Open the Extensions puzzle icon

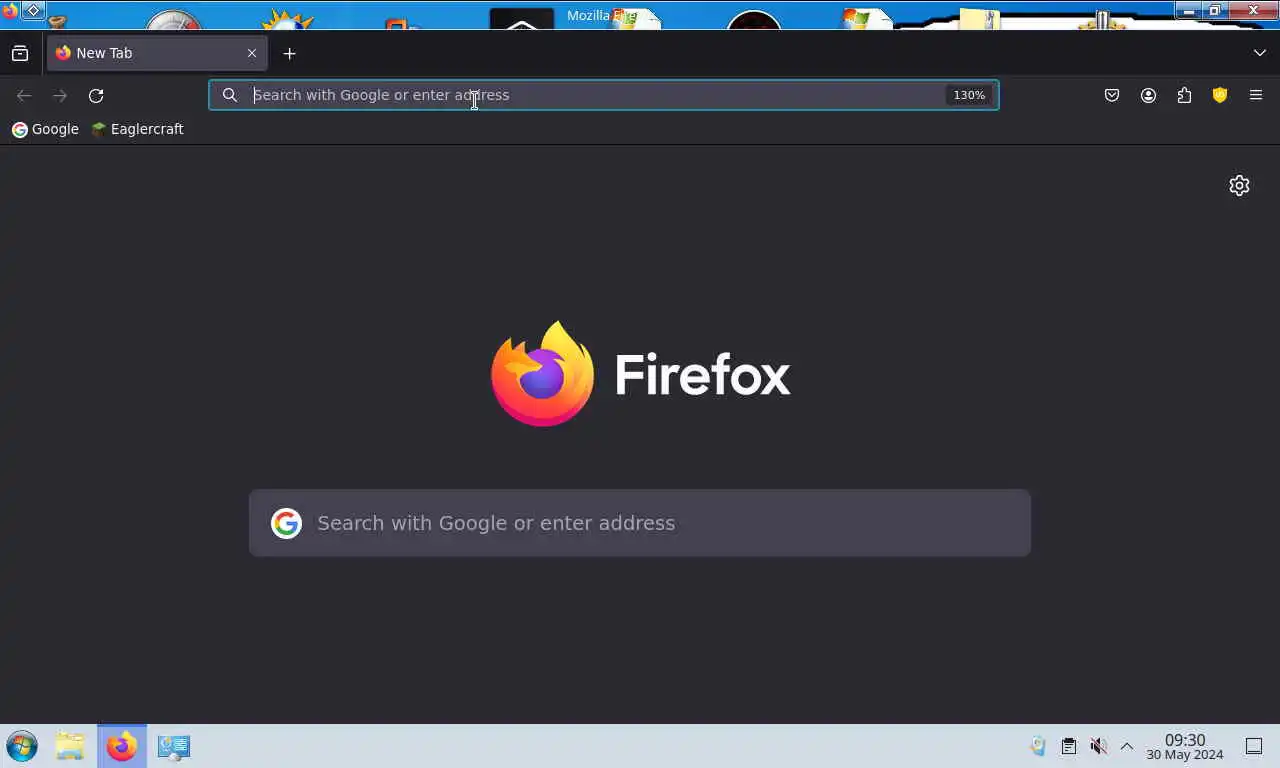(x=1184, y=95)
